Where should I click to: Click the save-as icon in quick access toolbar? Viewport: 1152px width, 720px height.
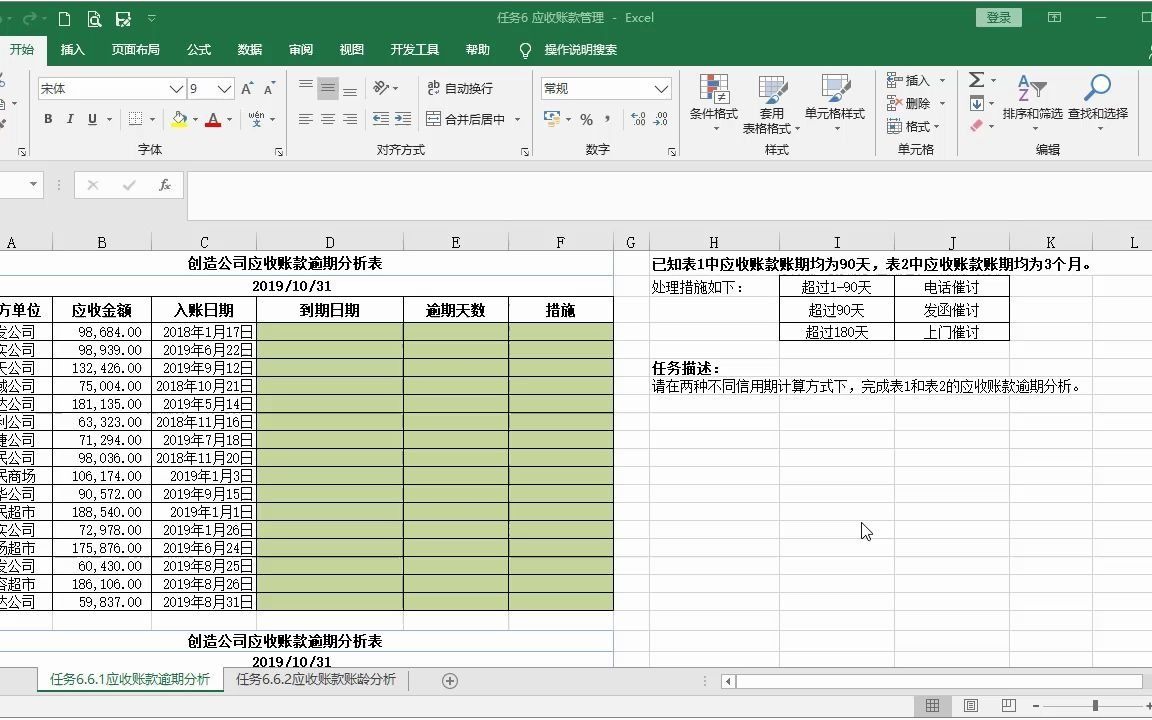click(123, 18)
